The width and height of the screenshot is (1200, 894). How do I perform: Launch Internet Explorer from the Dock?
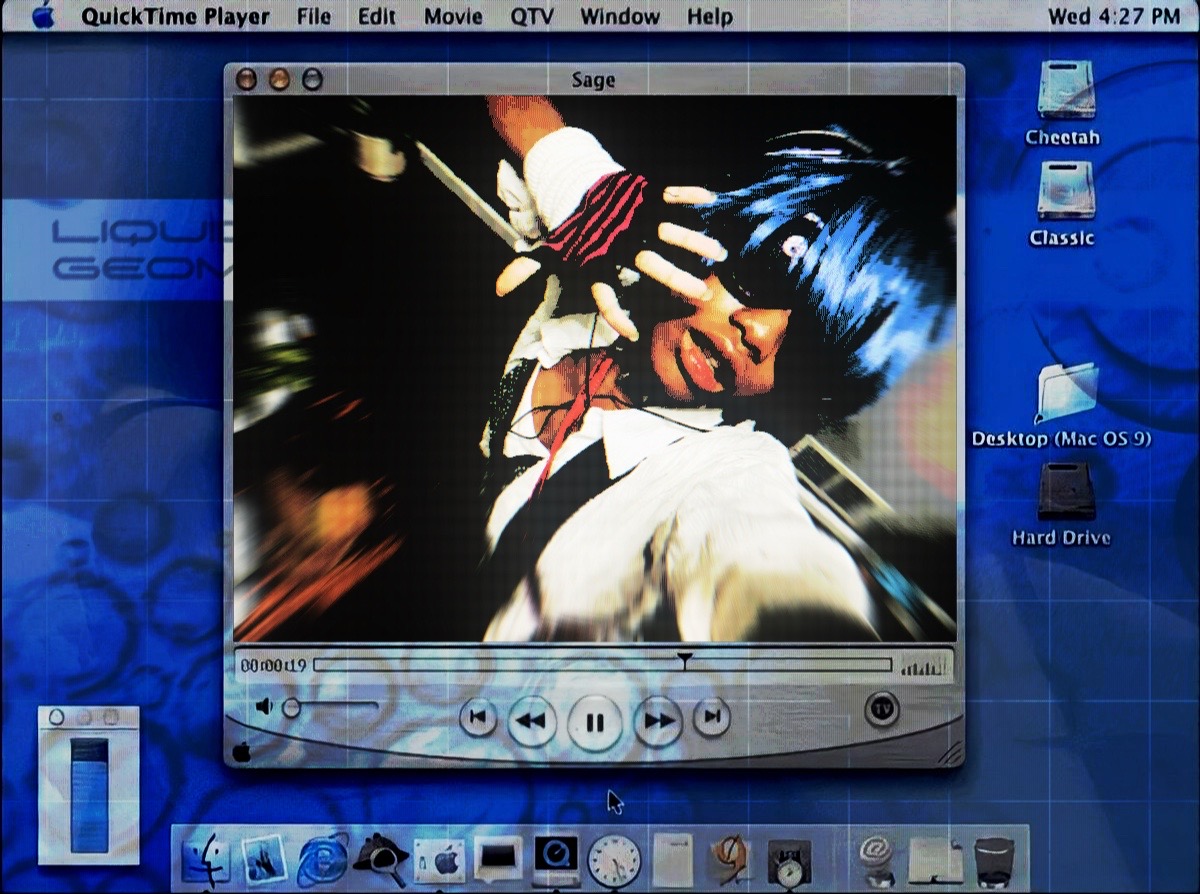click(x=322, y=860)
